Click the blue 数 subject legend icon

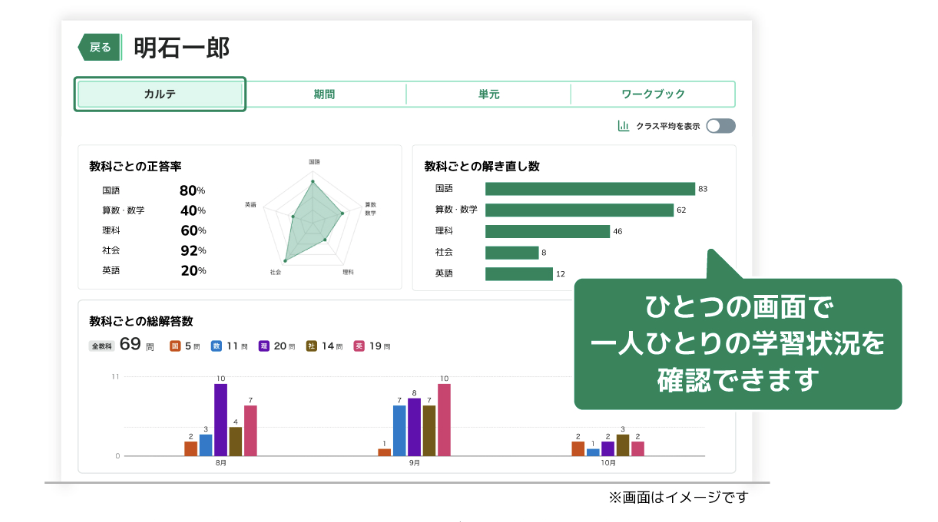(x=216, y=346)
